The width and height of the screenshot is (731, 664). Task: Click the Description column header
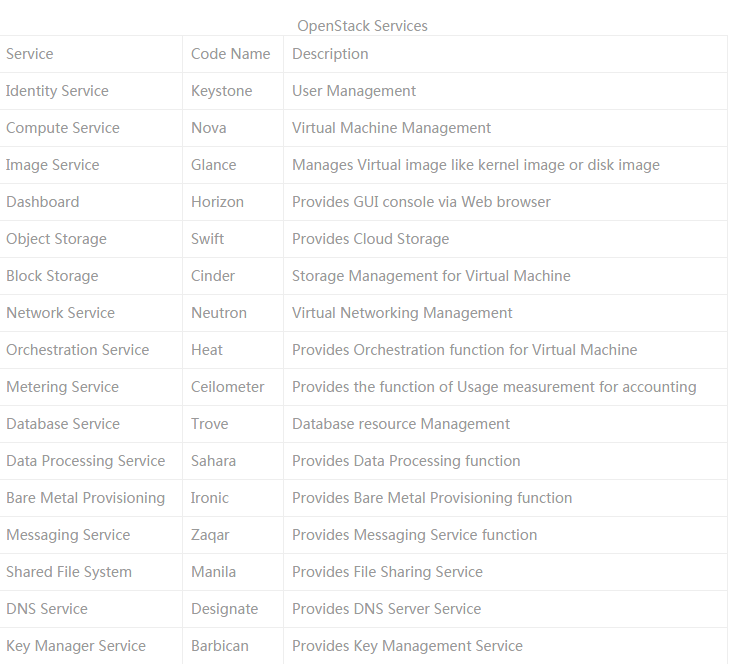(330, 54)
